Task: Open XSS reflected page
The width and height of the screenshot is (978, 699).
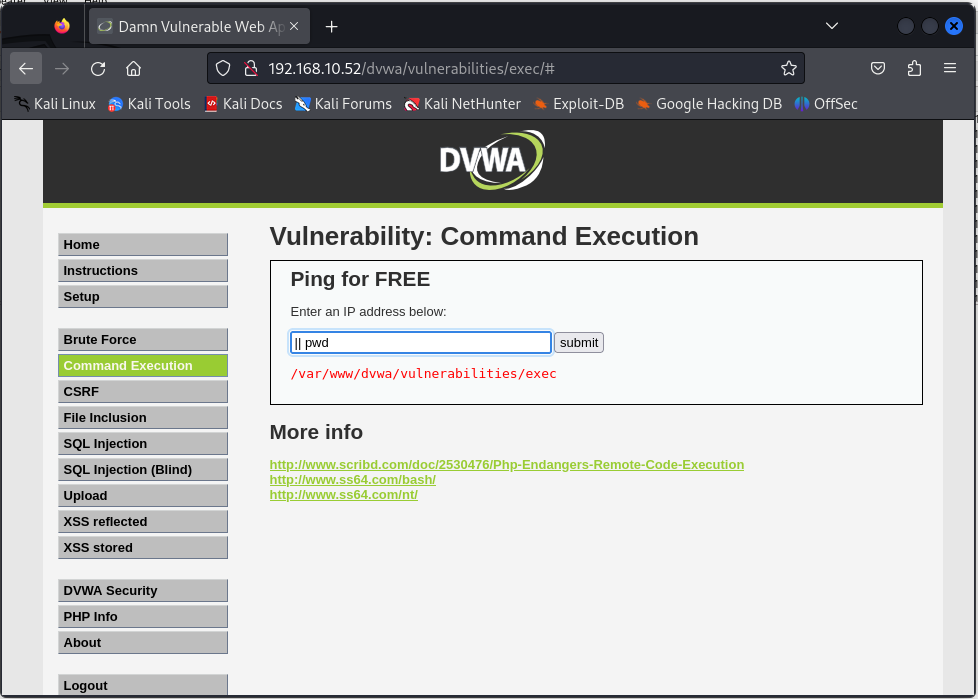Action: pos(143,522)
